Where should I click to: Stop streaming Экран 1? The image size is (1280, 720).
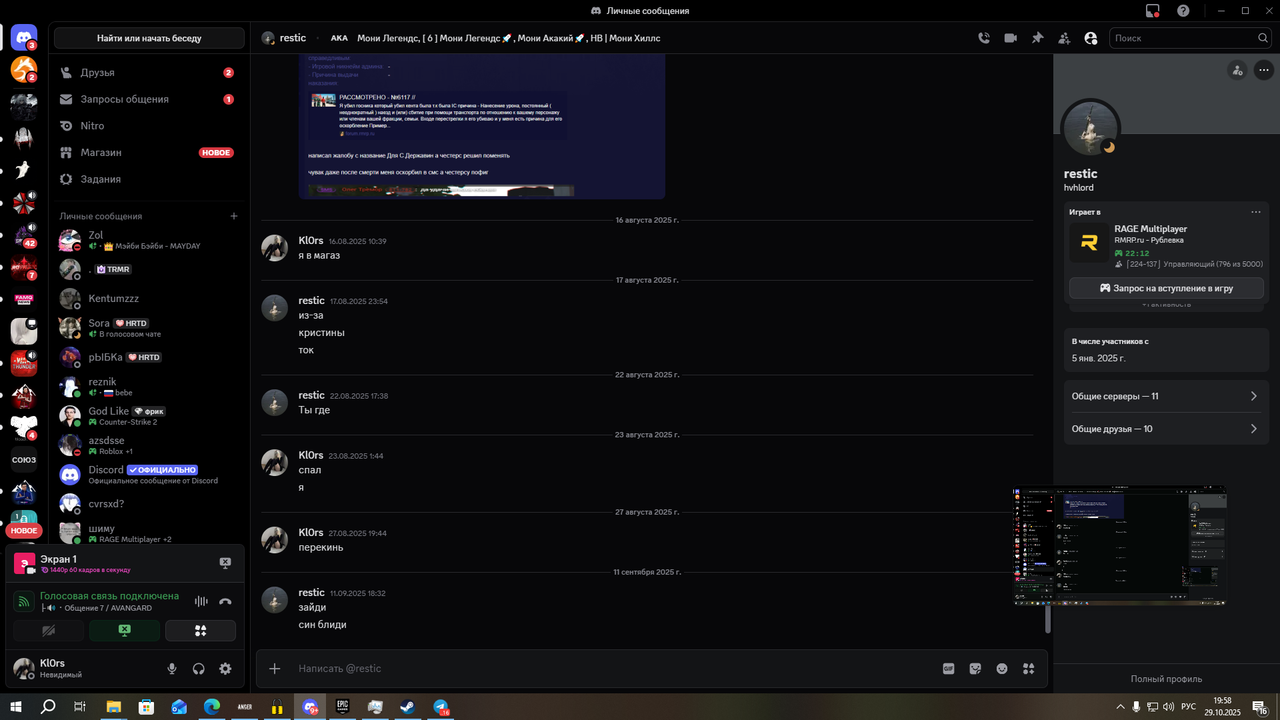click(225, 563)
